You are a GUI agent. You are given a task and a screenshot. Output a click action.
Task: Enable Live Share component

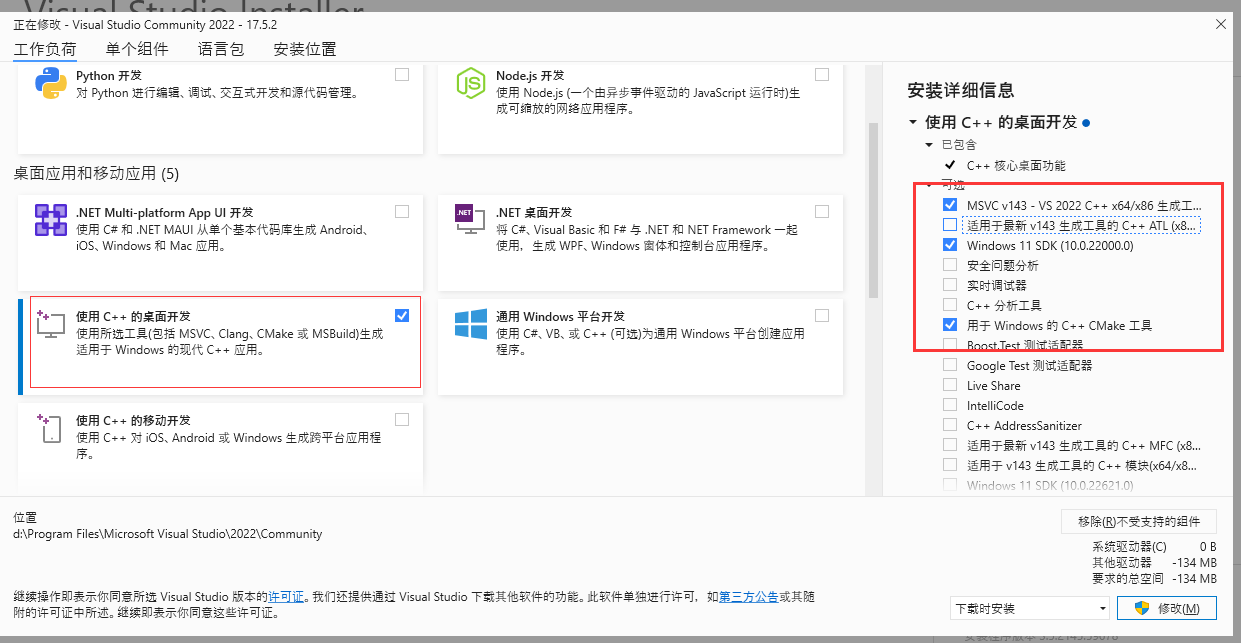pyautogui.click(x=949, y=385)
